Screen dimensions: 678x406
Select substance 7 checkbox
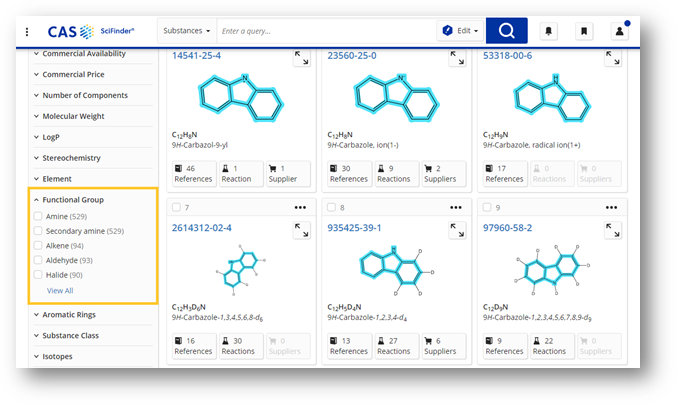pyautogui.click(x=176, y=208)
